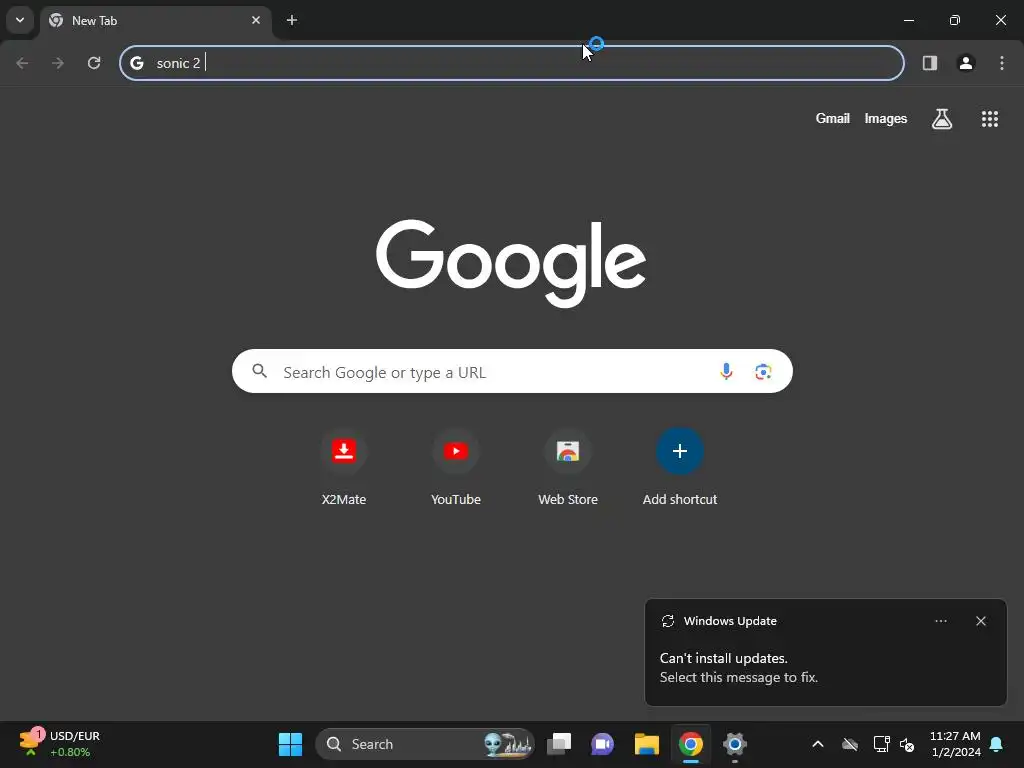Click the taskbar Search box
This screenshot has height=768, width=1024.
click(x=424, y=744)
